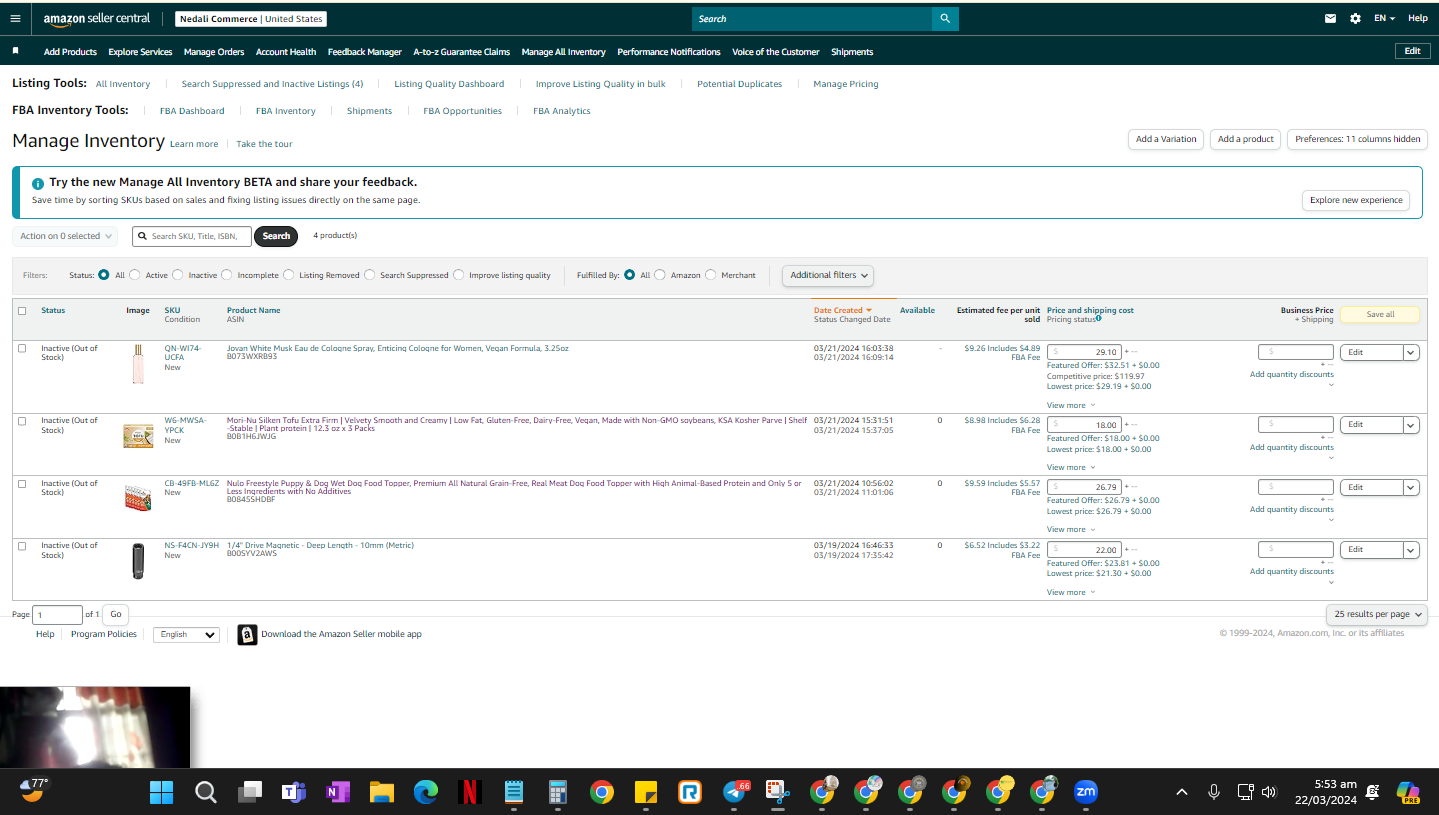Open the Listing Quality Dashboard link
This screenshot has width=1439, height=815.
coord(449,84)
